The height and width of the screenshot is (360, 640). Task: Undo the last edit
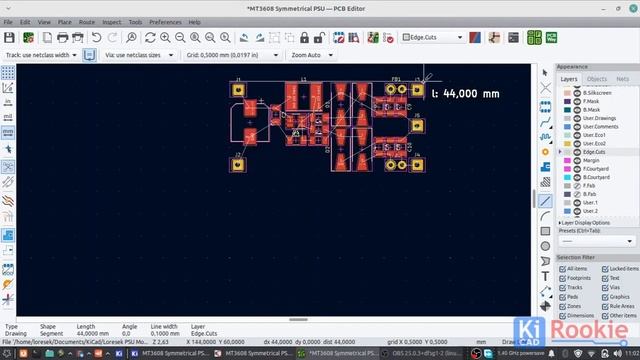click(96, 38)
